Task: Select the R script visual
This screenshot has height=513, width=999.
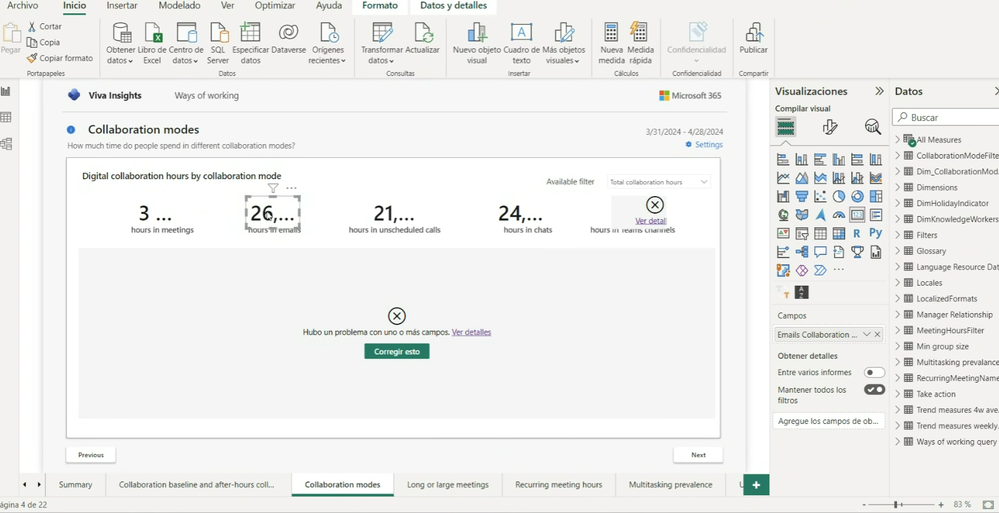Action: [x=858, y=233]
